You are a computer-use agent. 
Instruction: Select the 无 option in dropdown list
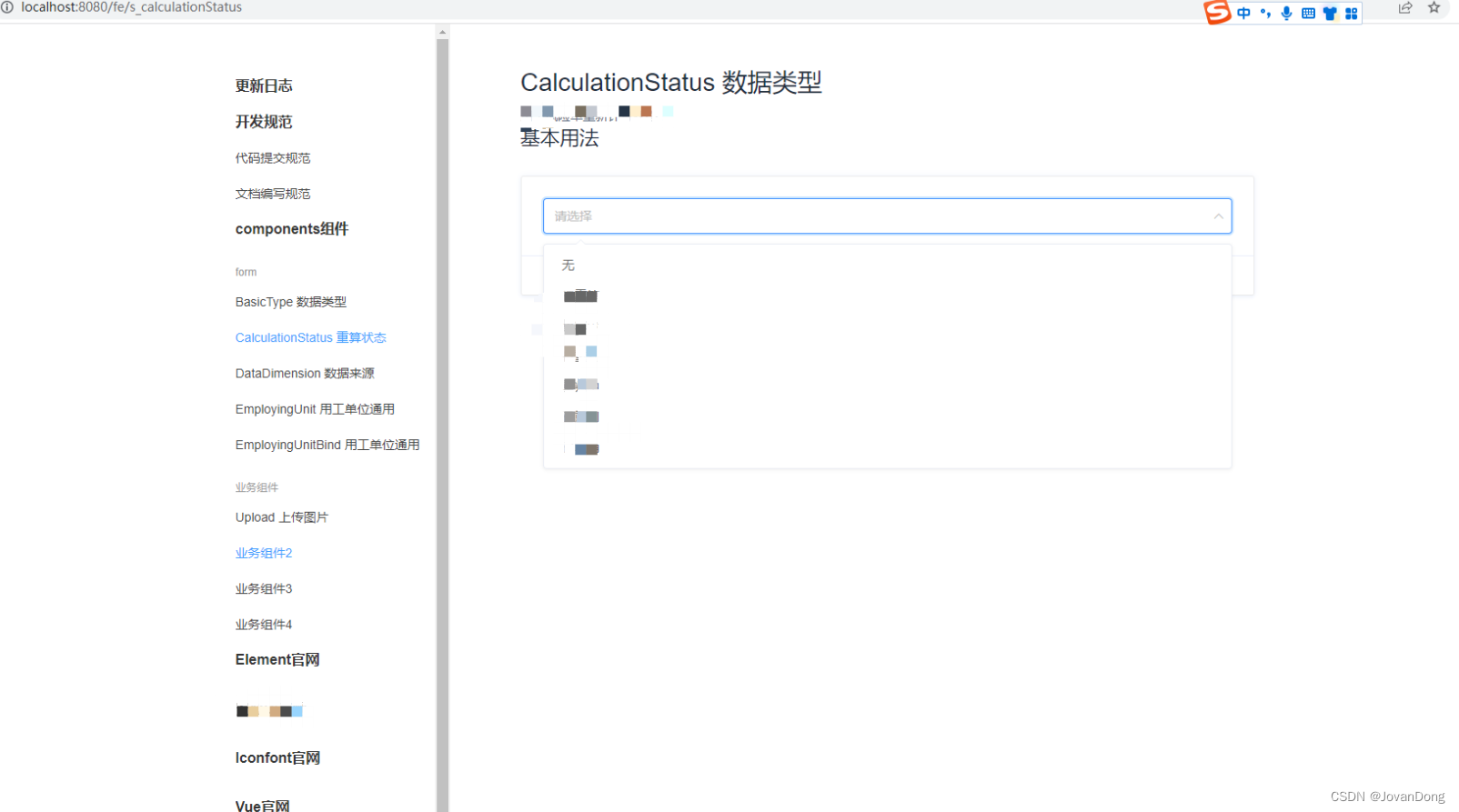pyautogui.click(x=887, y=266)
